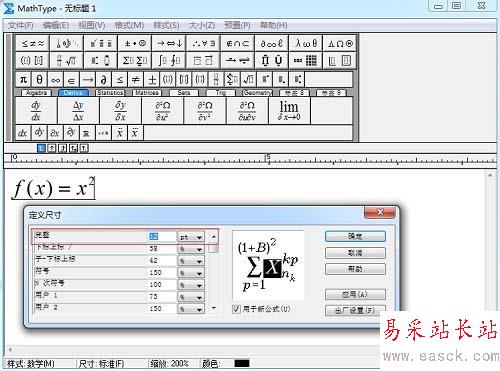Viewport: 500px width, 371px height.
Task: Open the operator symbols palette (±•⊗)
Action: coord(135,43)
